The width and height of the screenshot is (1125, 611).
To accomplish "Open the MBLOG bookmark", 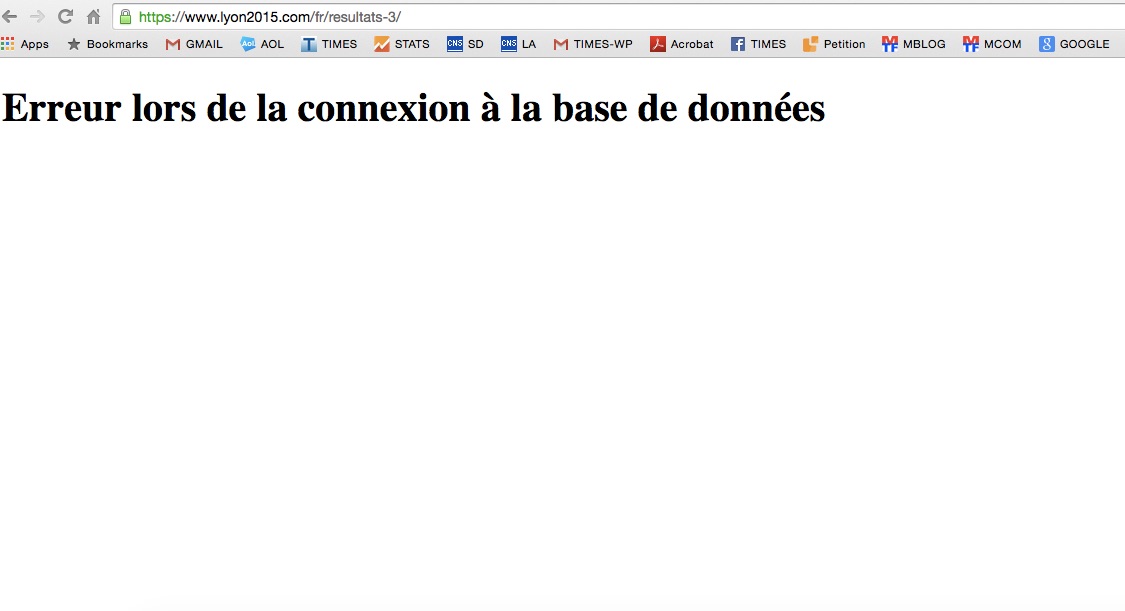I will click(x=913, y=44).
